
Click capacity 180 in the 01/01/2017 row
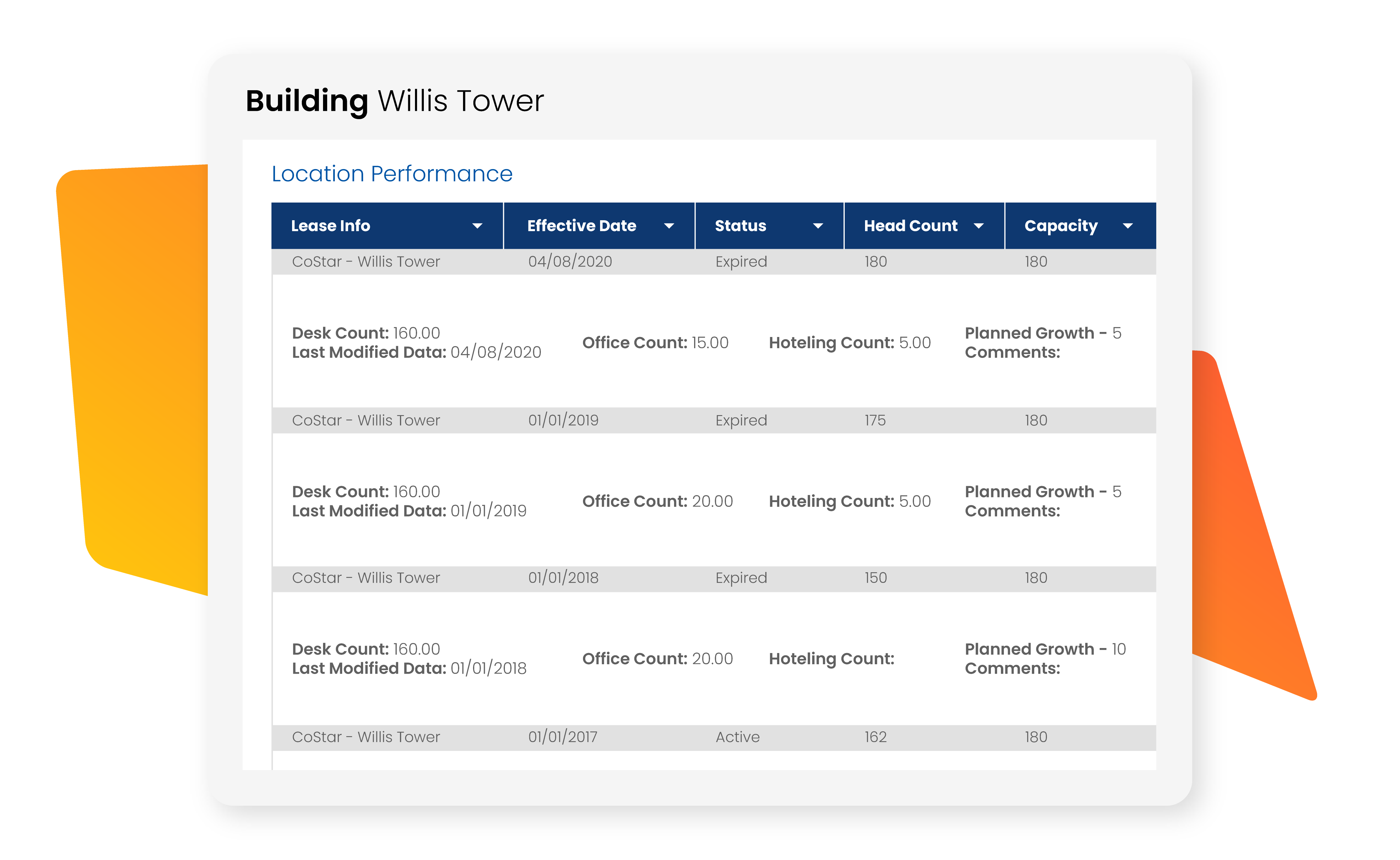point(1035,737)
